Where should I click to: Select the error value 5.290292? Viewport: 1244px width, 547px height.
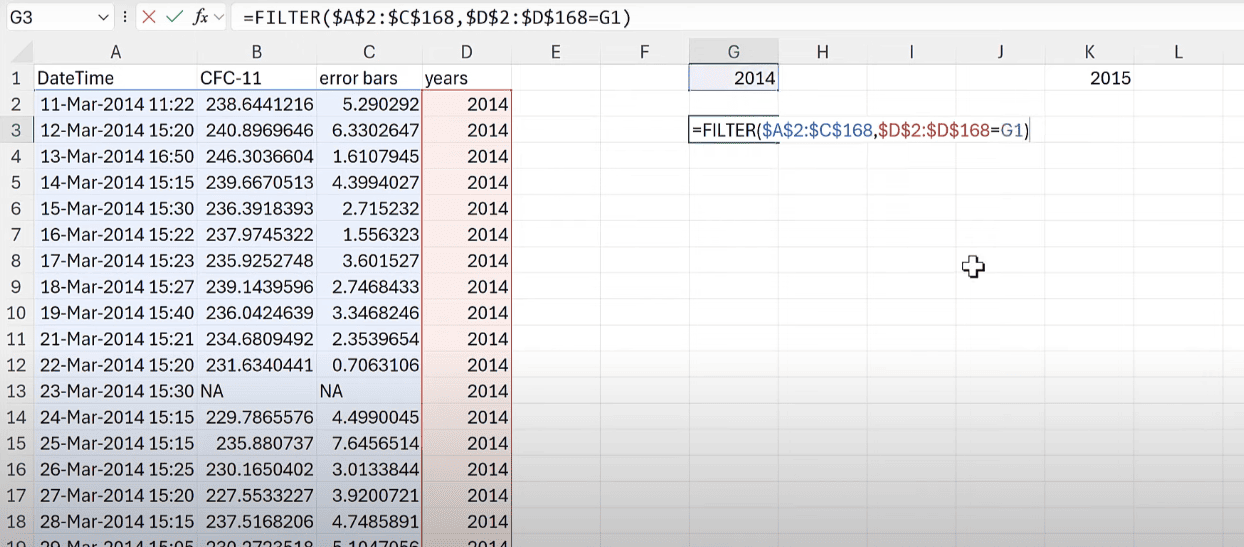(369, 104)
